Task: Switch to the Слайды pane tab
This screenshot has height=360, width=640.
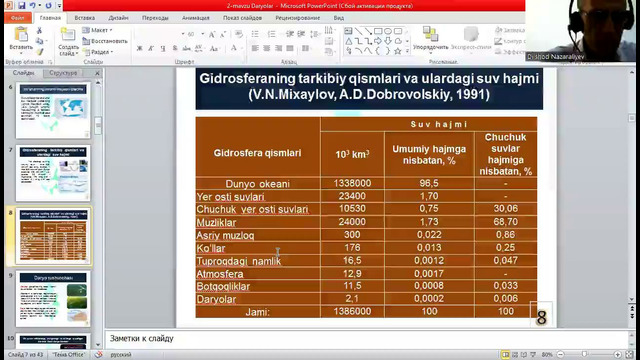Action: click(24, 73)
